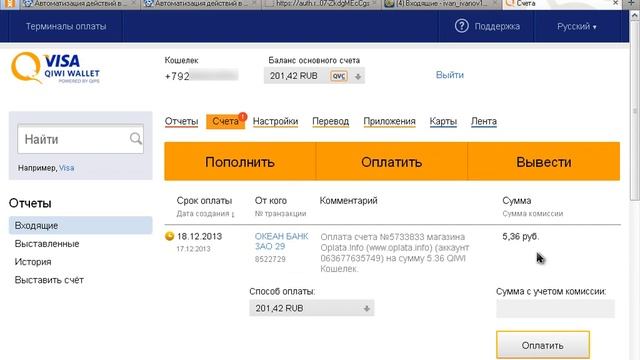Open the Способ оплаты 201,42 RUB dropdown
The image size is (640, 360).
(x=312, y=308)
